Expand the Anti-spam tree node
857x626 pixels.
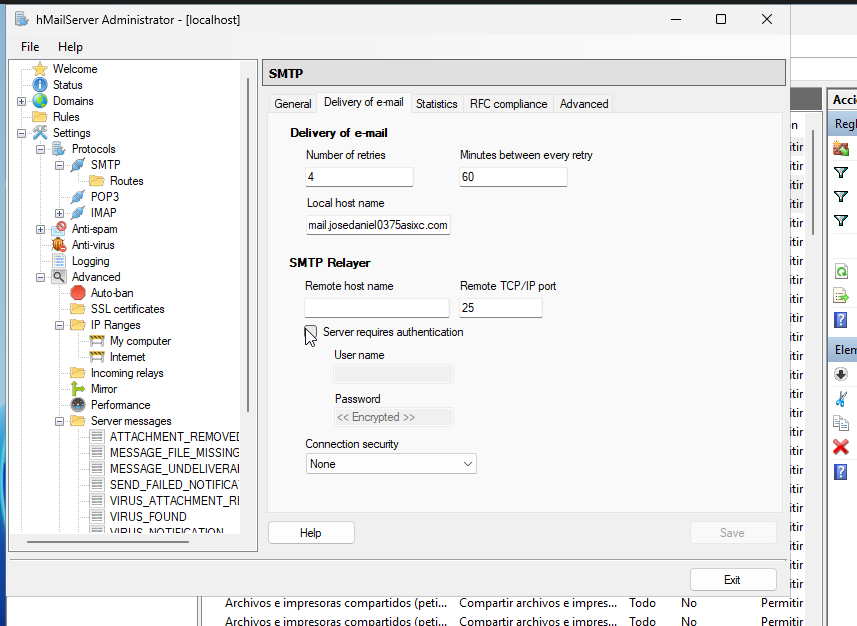40,229
